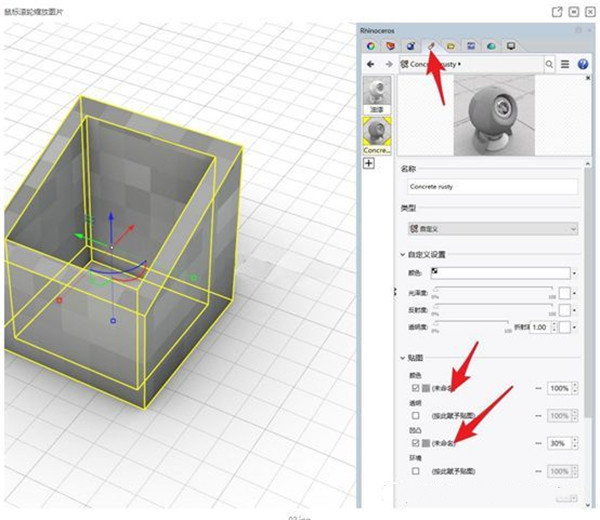This screenshot has width=600, height=520.
Task: Collapse the 贴图 textures section
Action: tap(403, 358)
